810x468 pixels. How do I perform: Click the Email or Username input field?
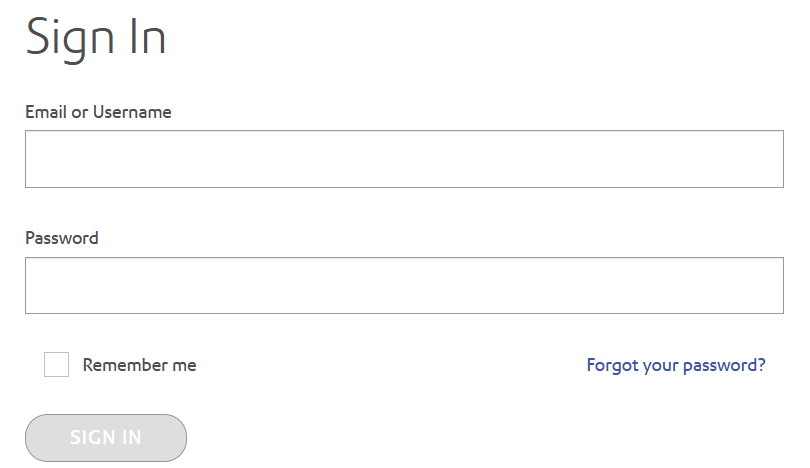pyautogui.click(x=404, y=159)
